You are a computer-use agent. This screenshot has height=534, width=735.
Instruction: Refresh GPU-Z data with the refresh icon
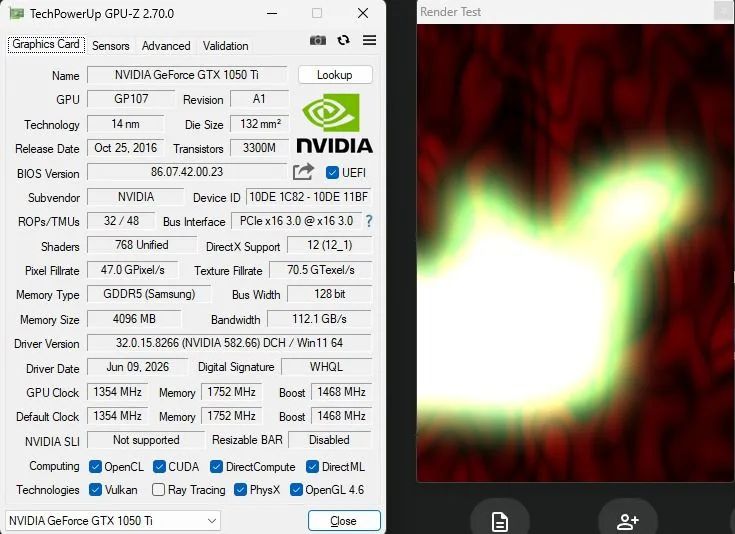(344, 40)
